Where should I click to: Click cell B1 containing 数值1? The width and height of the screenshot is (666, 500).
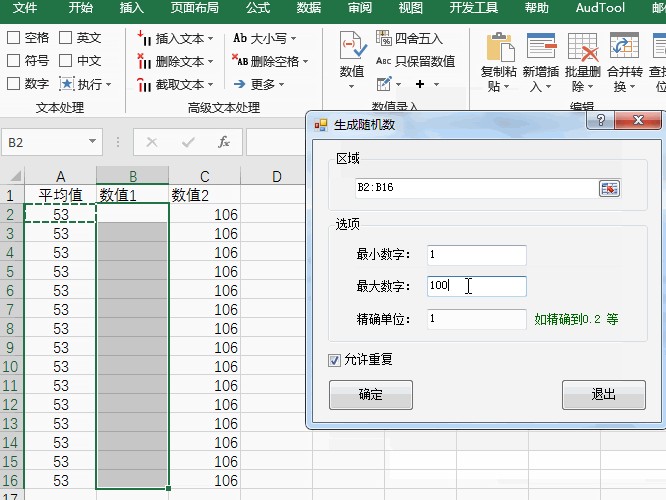click(133, 195)
